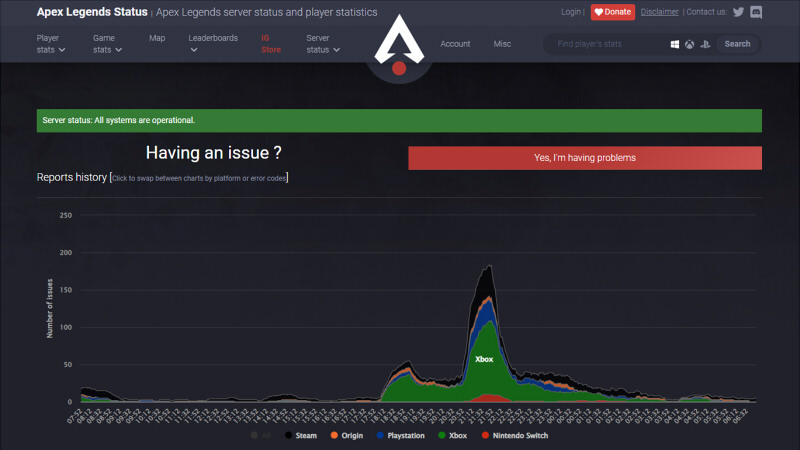This screenshot has height=450, width=800.
Task: Open the Map menu item
Action: coord(157,38)
